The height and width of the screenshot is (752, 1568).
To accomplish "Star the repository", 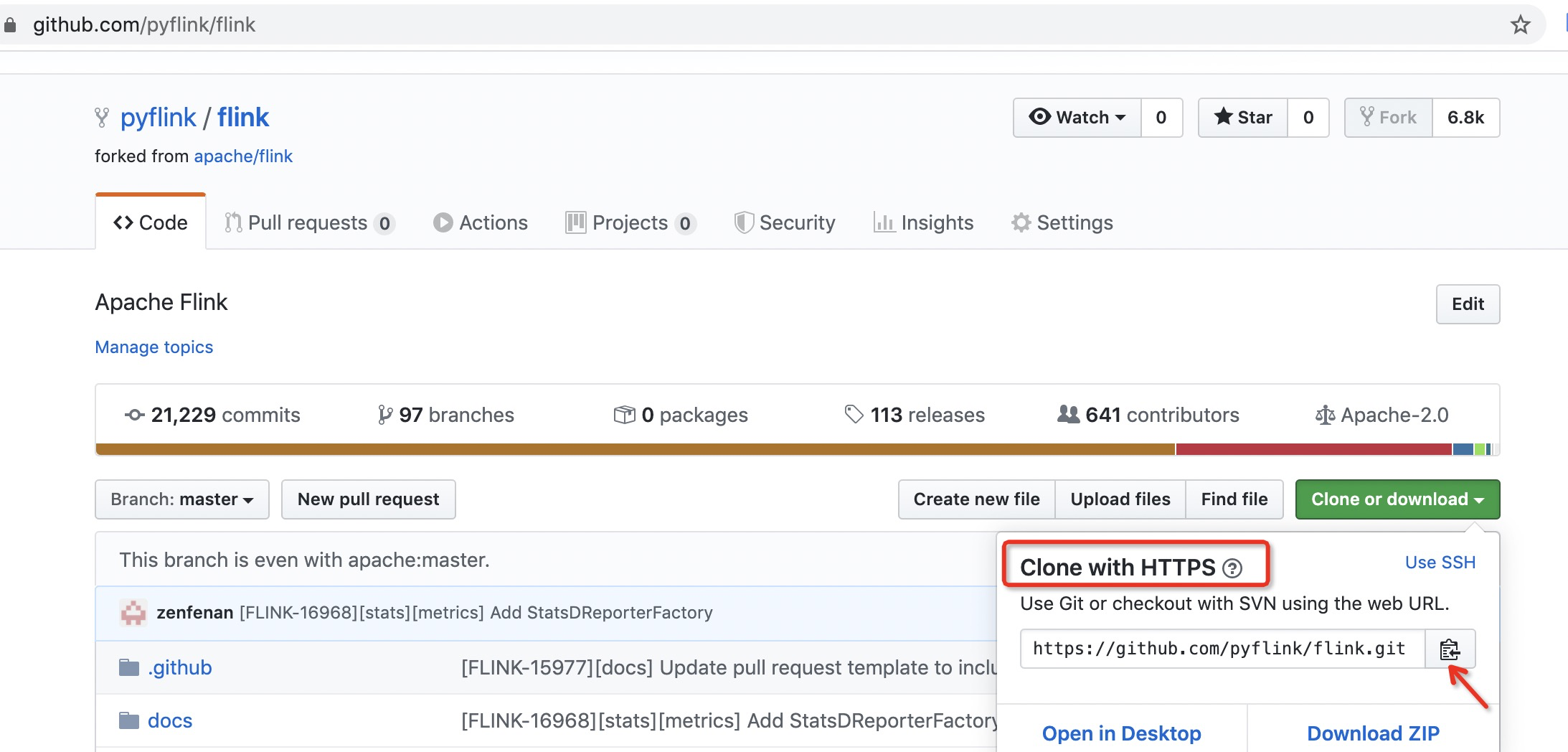I will [x=1243, y=118].
